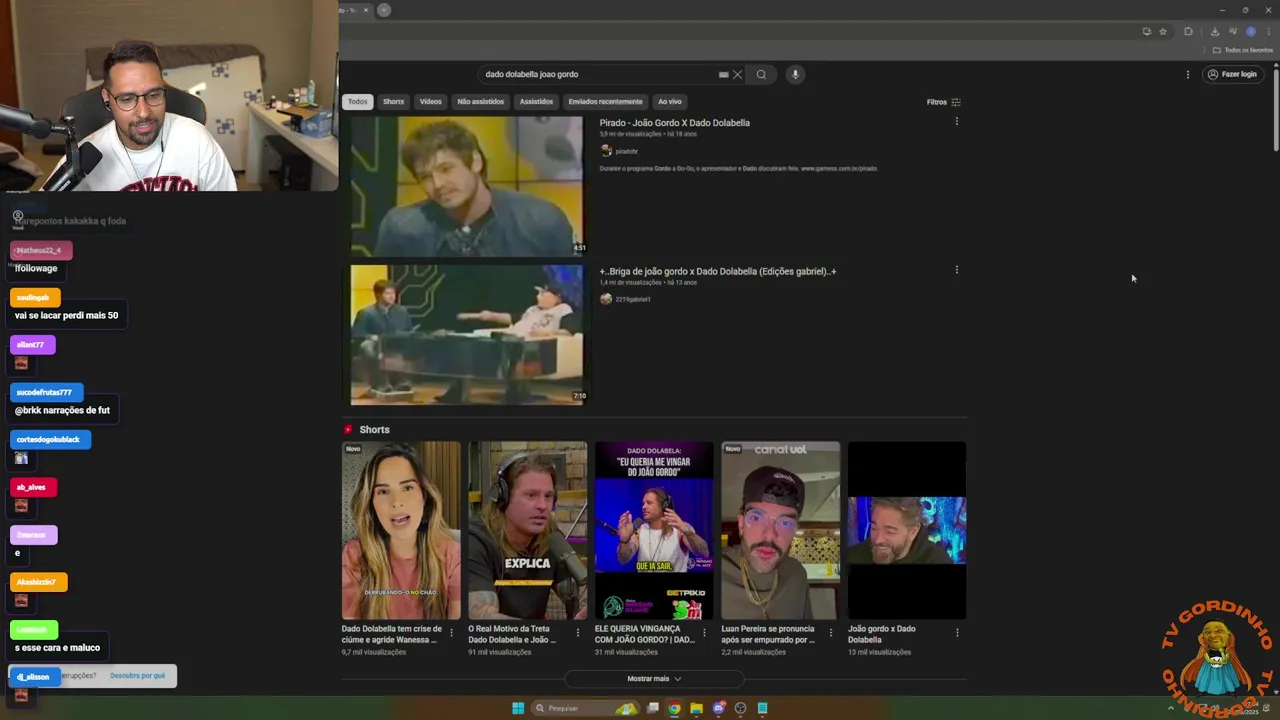Open YouTube settings three-dot menu beside Fazer login
The height and width of the screenshot is (720, 1280).
tap(1188, 74)
